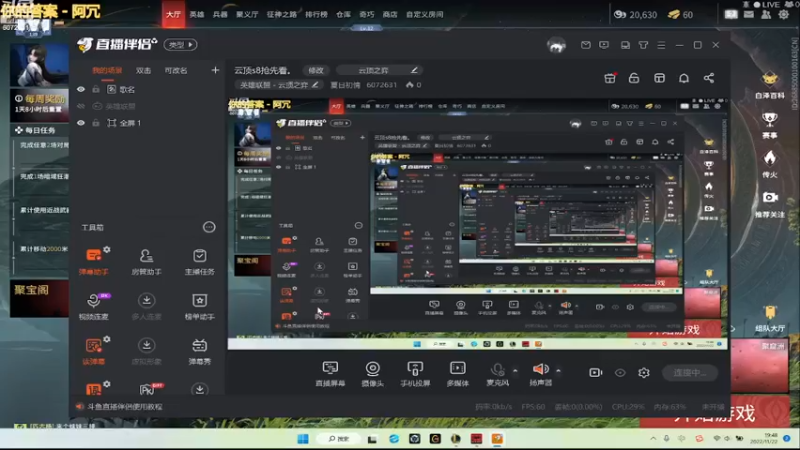
Task: Click the skin shirt icon in title bar
Action: [x=643, y=45]
